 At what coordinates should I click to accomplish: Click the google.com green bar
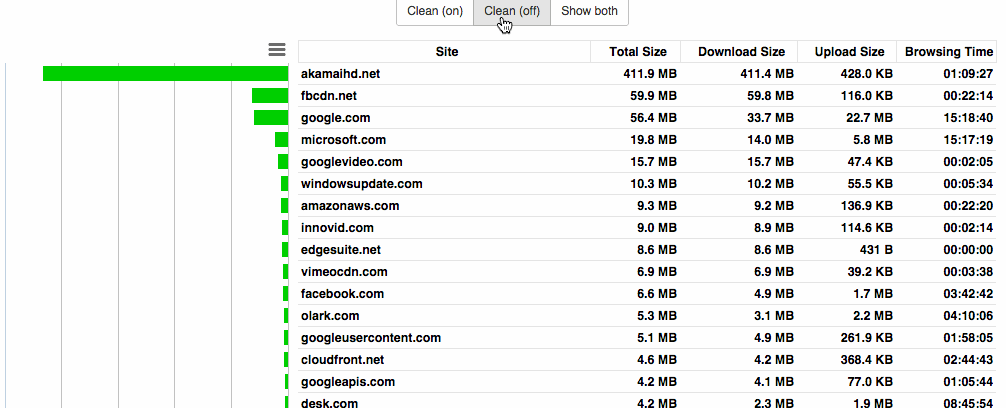(x=270, y=118)
